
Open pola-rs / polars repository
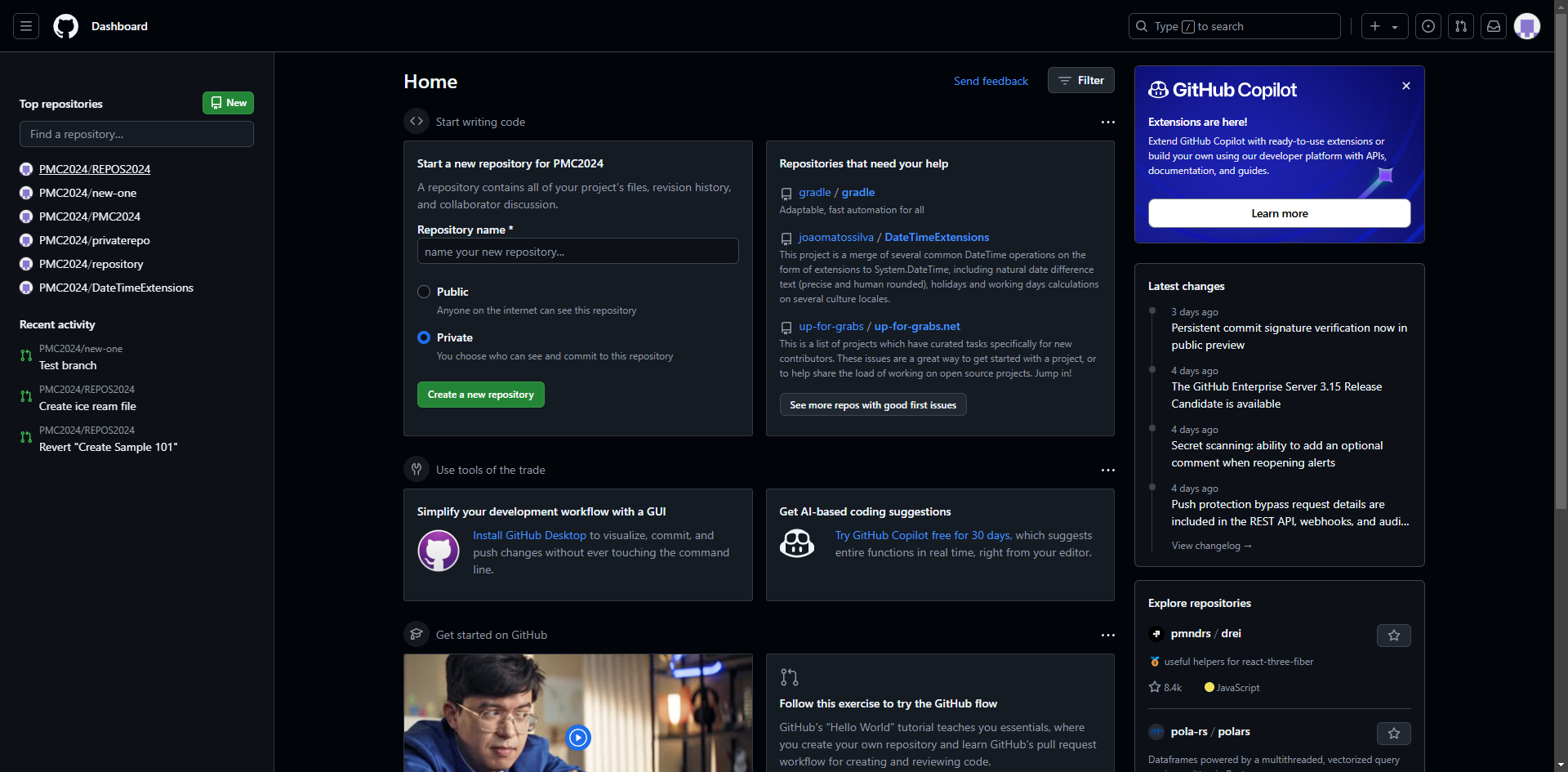[x=1210, y=731]
